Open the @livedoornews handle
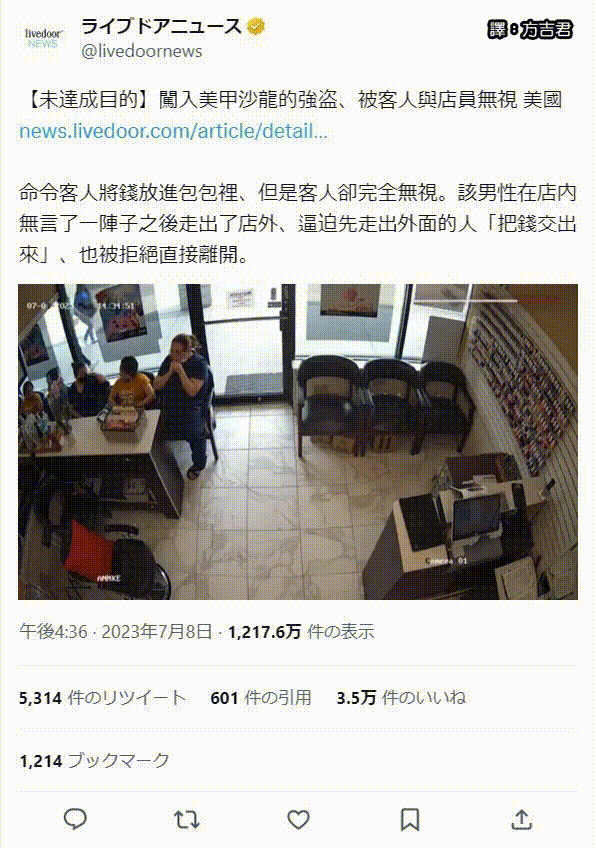Image resolution: width=596 pixels, height=848 pixels. click(142, 51)
